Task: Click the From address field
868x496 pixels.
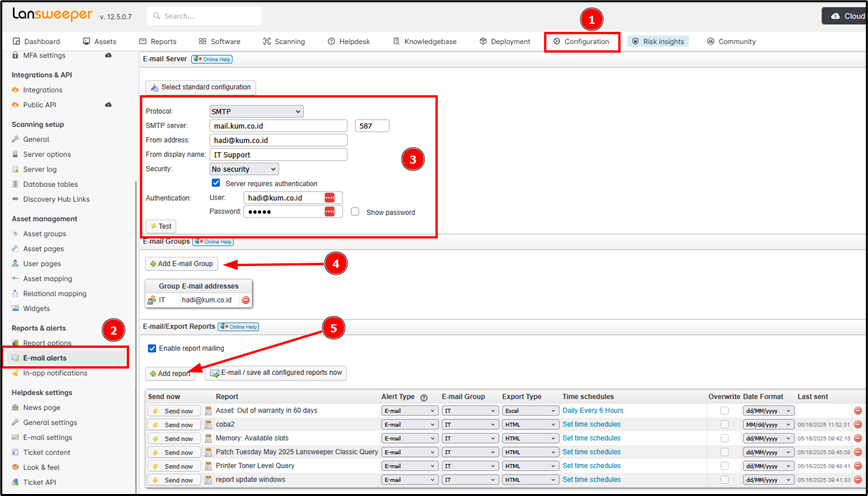Action: point(278,140)
